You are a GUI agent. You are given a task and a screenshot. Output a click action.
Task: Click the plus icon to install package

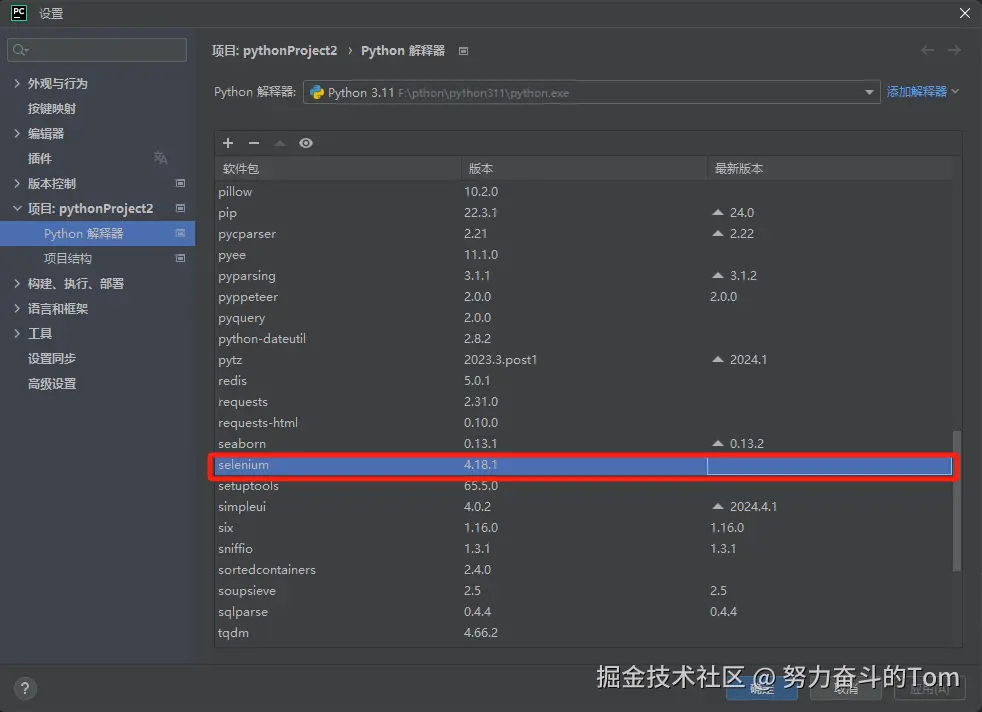tap(228, 143)
